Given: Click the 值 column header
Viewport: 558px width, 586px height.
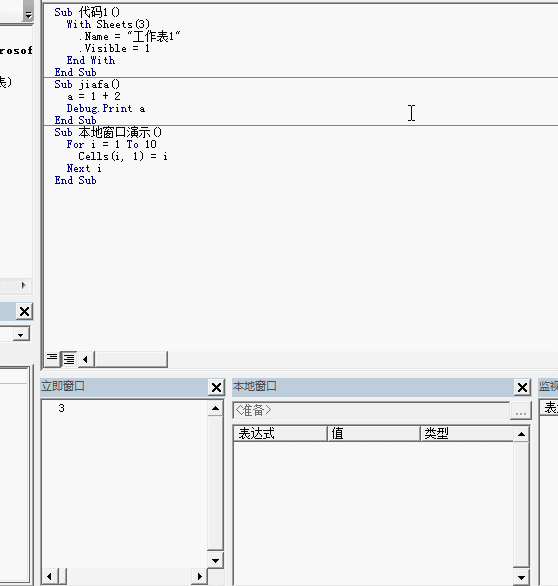Looking at the screenshot, I should click(x=374, y=434).
